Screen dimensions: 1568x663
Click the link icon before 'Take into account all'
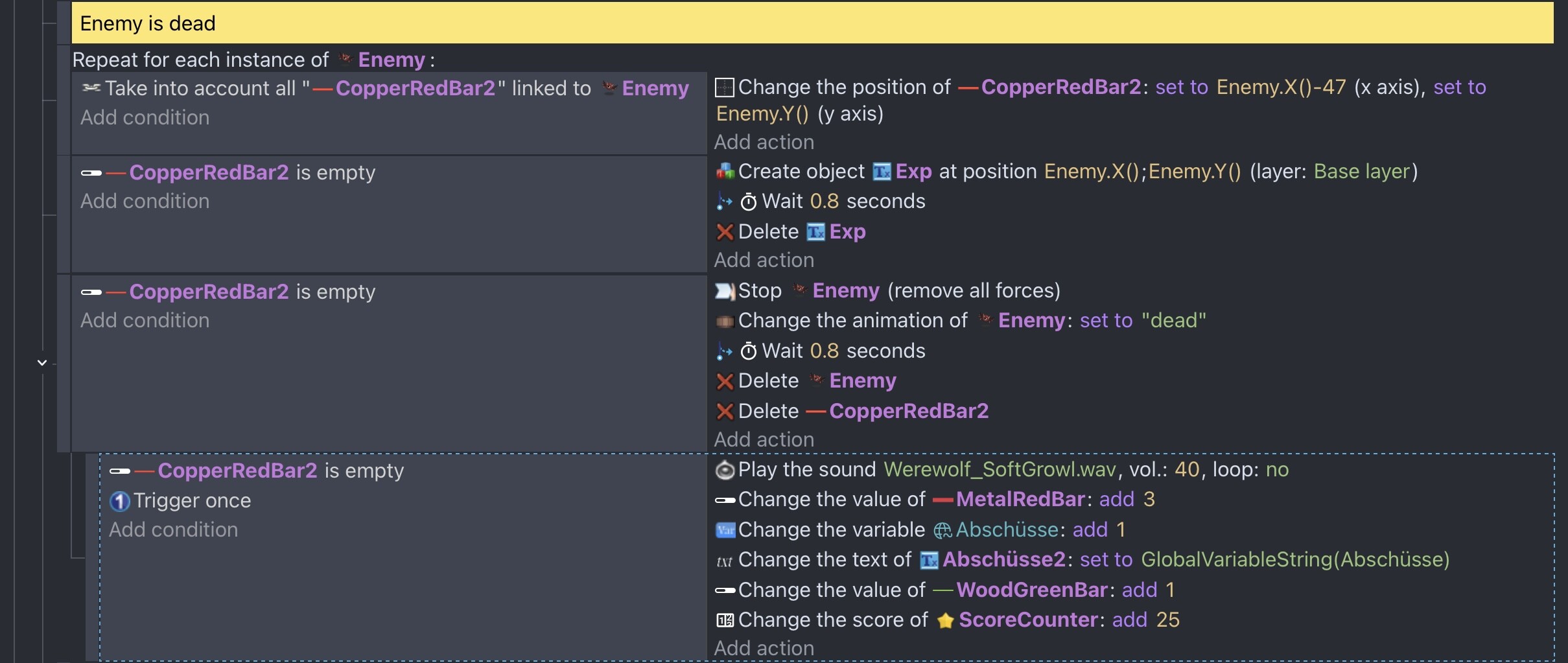(91, 87)
